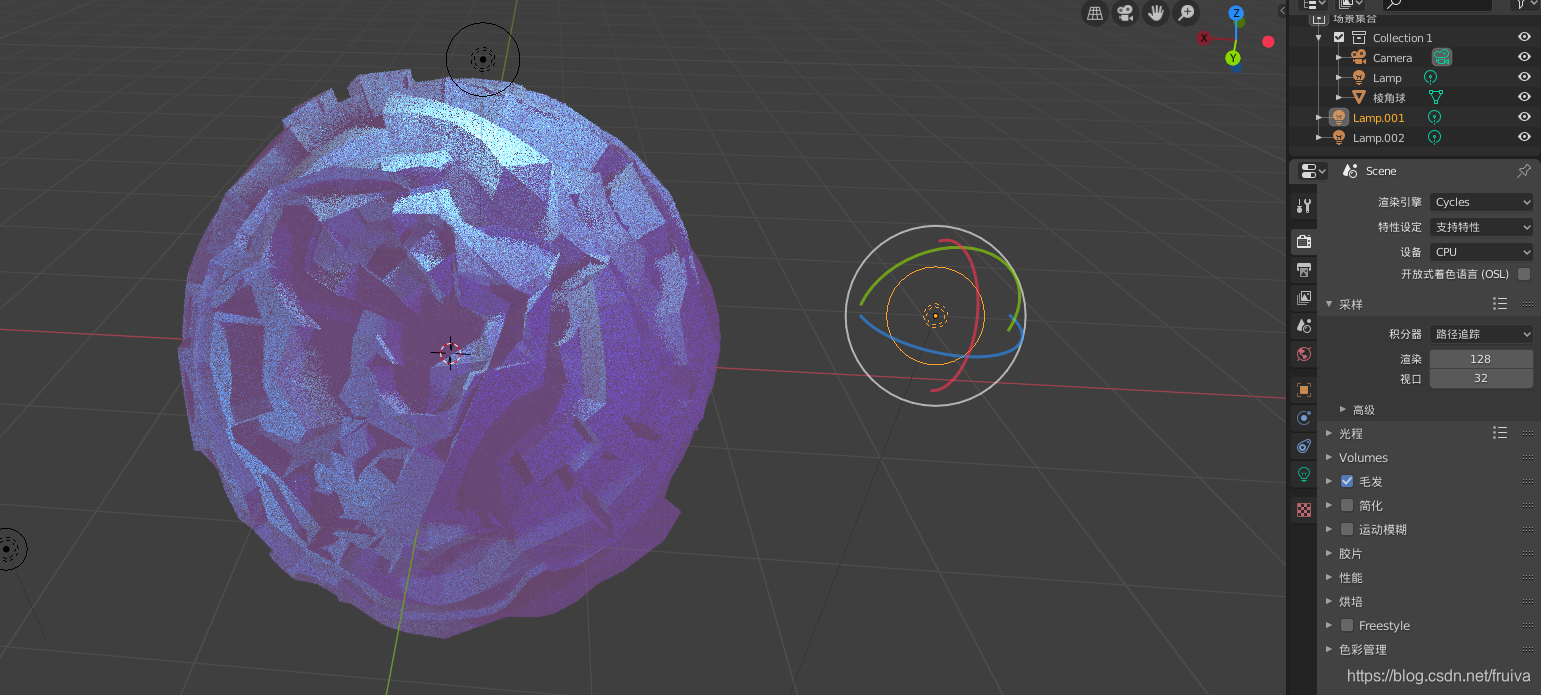Expand the 烘培 panel
Image resolution: width=1541 pixels, height=695 pixels.
[1329, 601]
